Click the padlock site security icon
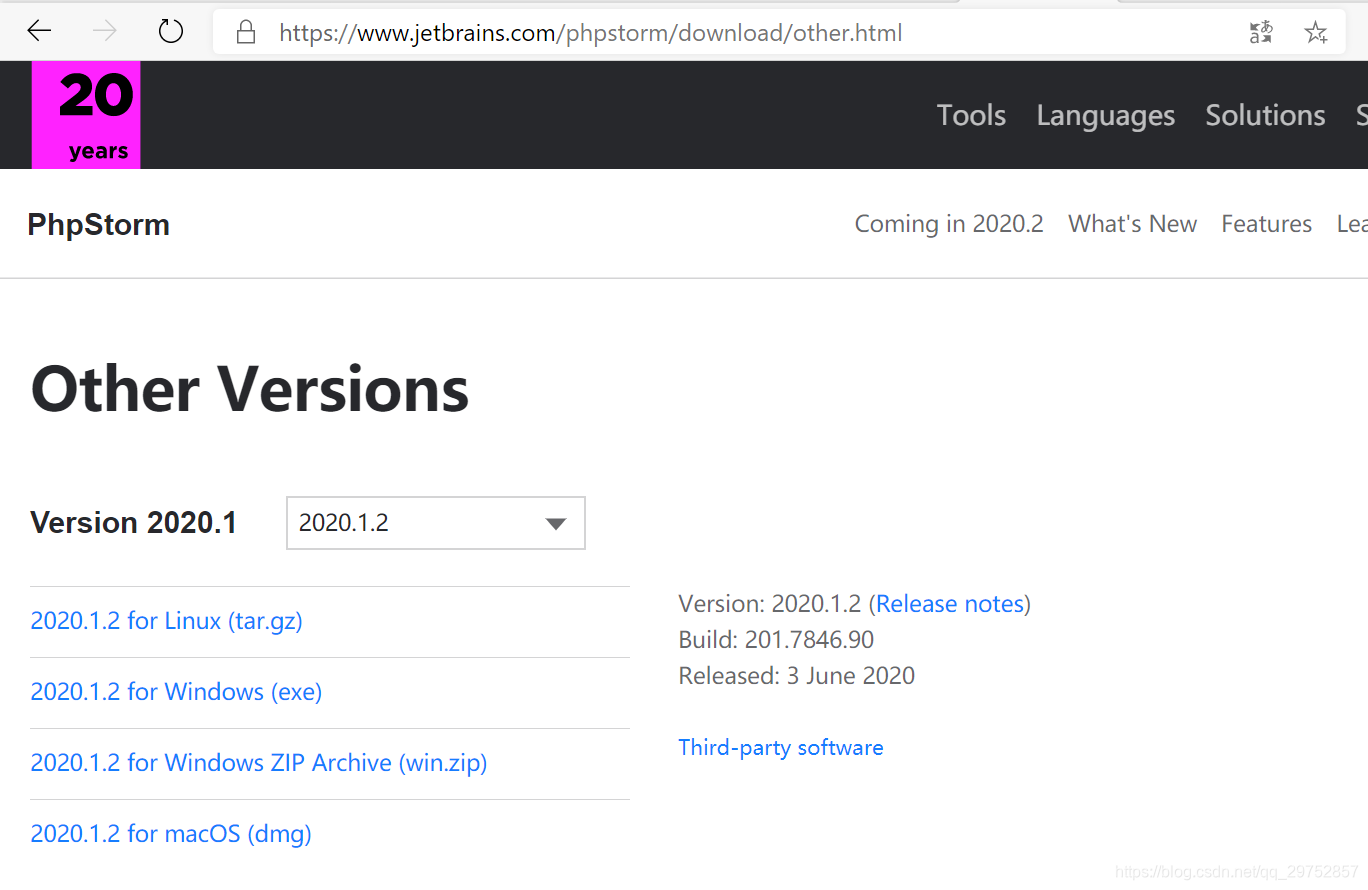This screenshot has height=890, width=1368. click(x=246, y=33)
